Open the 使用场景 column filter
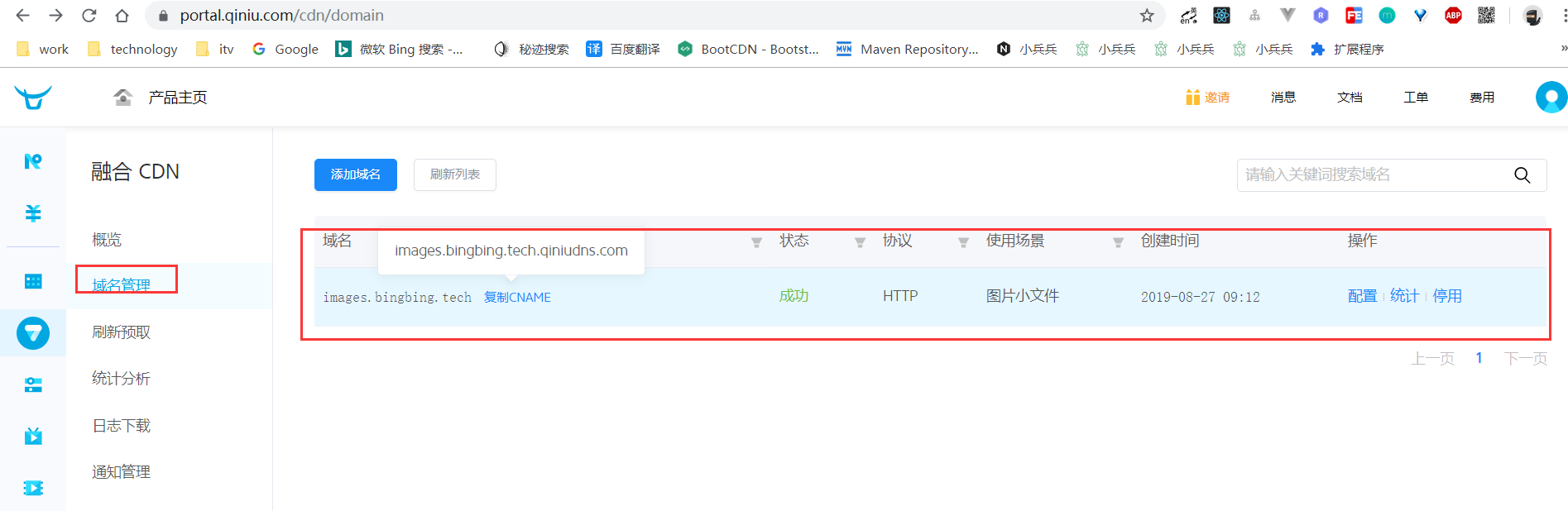The image size is (1568, 511). (x=1118, y=242)
